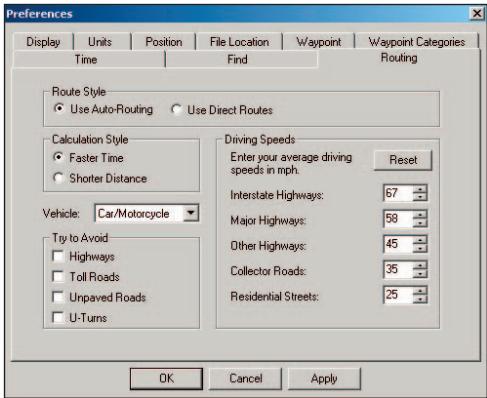Decrease Residential Streets speed

(x=420, y=299)
